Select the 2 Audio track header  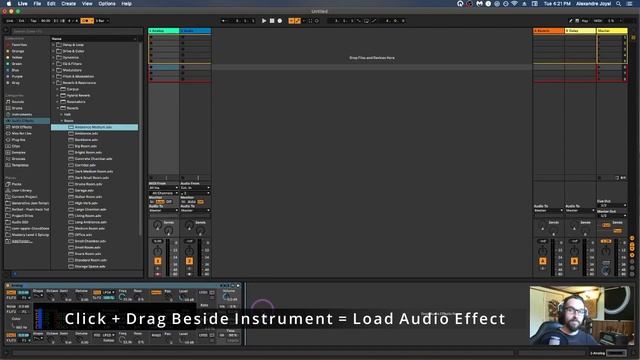(x=195, y=31)
